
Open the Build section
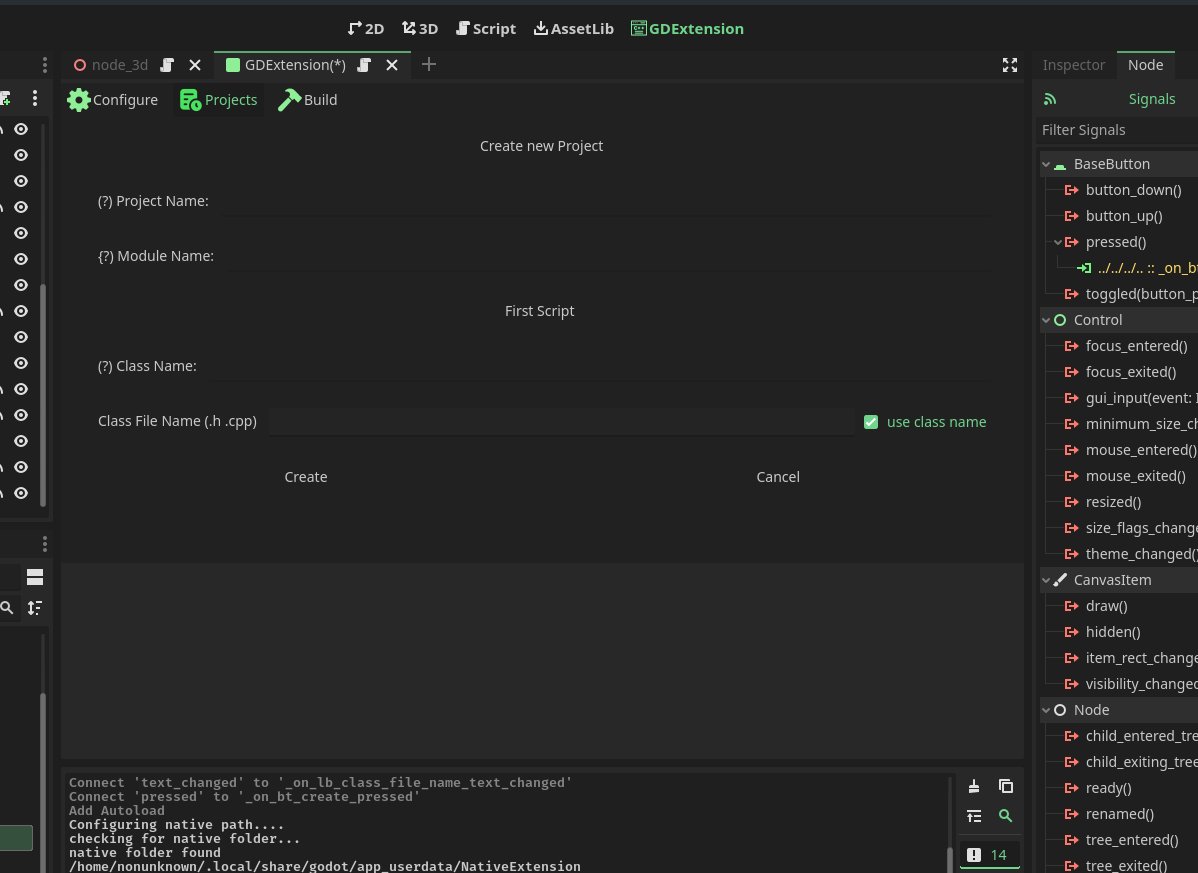[307, 100]
